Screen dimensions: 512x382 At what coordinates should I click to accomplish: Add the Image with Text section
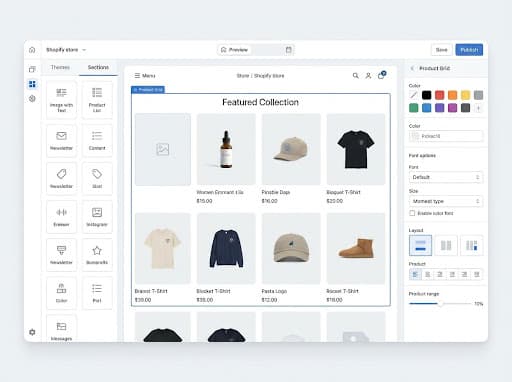[x=61, y=100]
